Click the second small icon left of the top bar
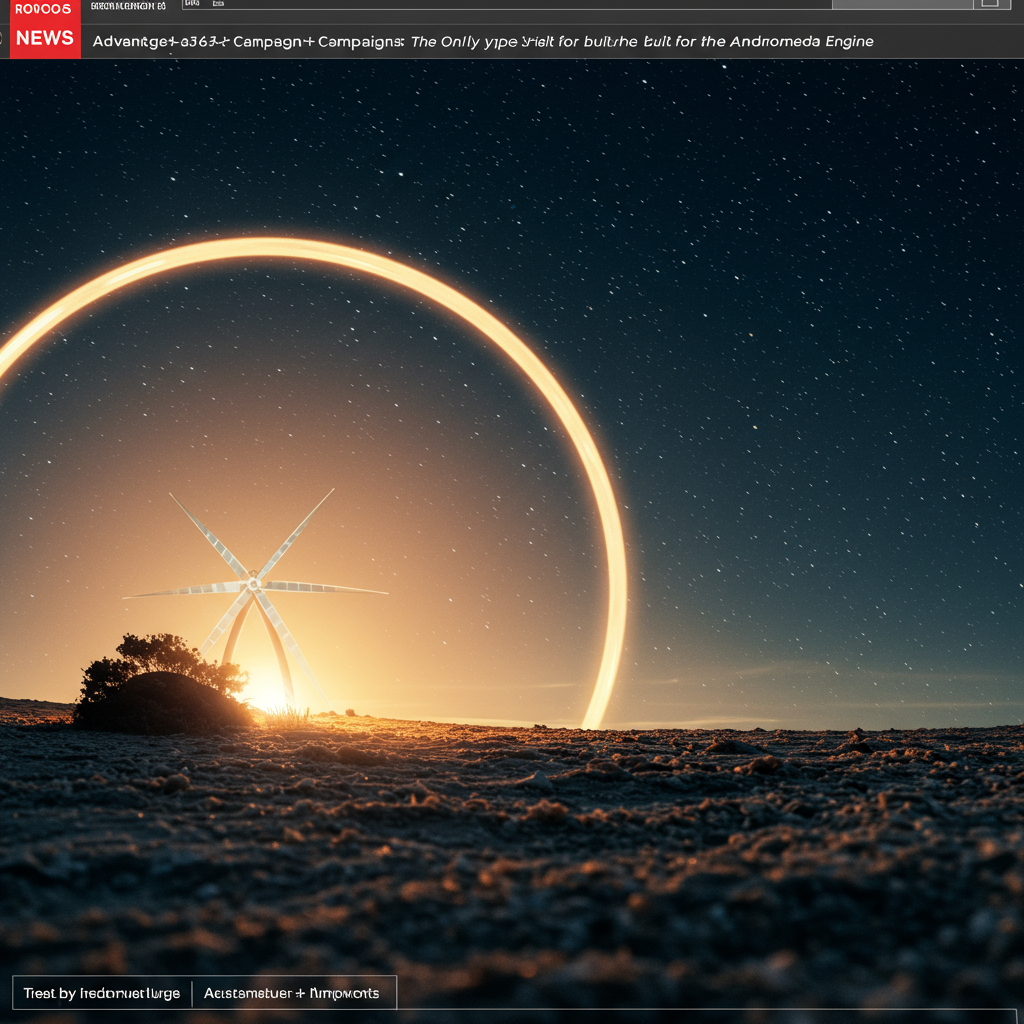 [218, 4]
